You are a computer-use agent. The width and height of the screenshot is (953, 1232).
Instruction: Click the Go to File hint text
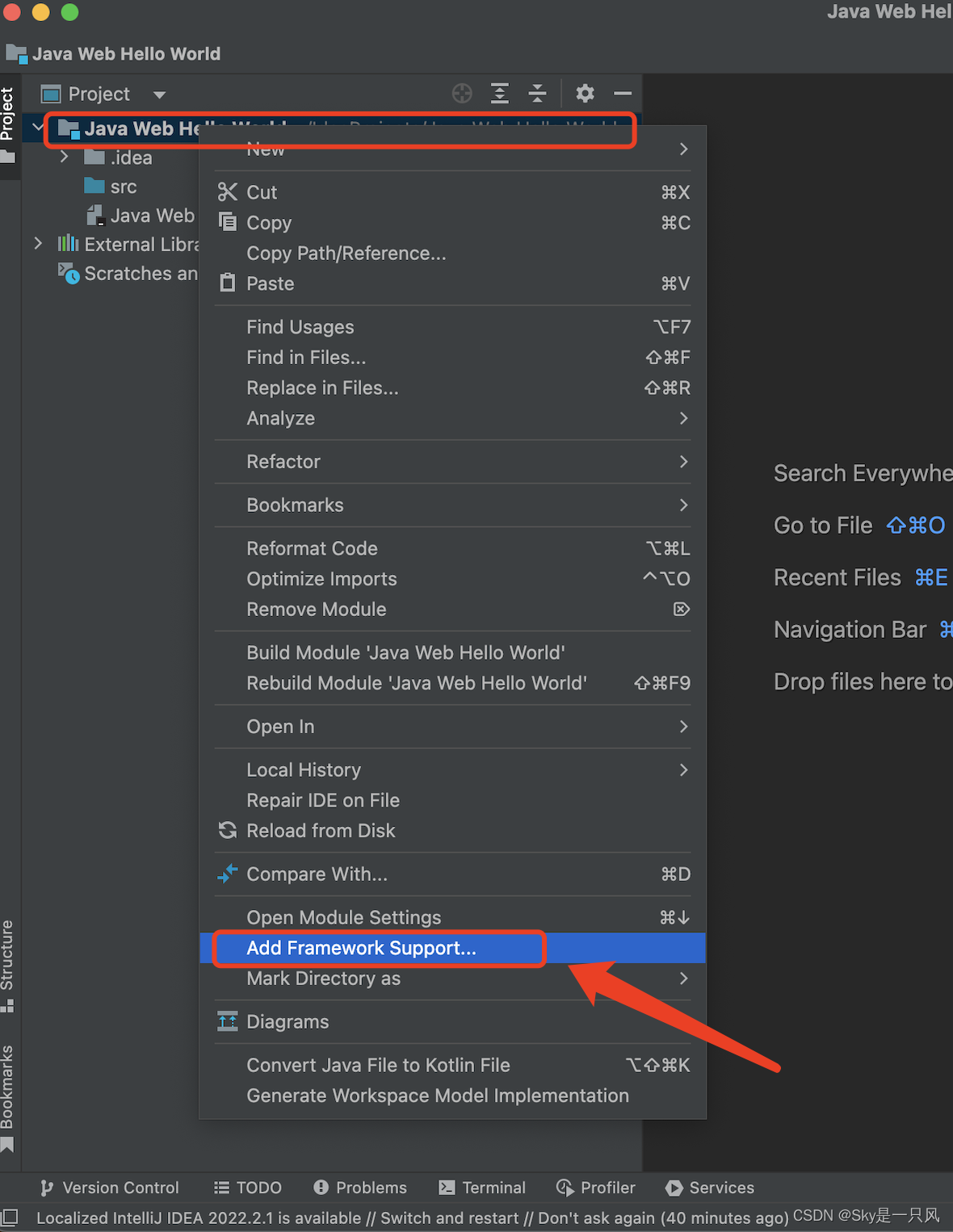(823, 526)
